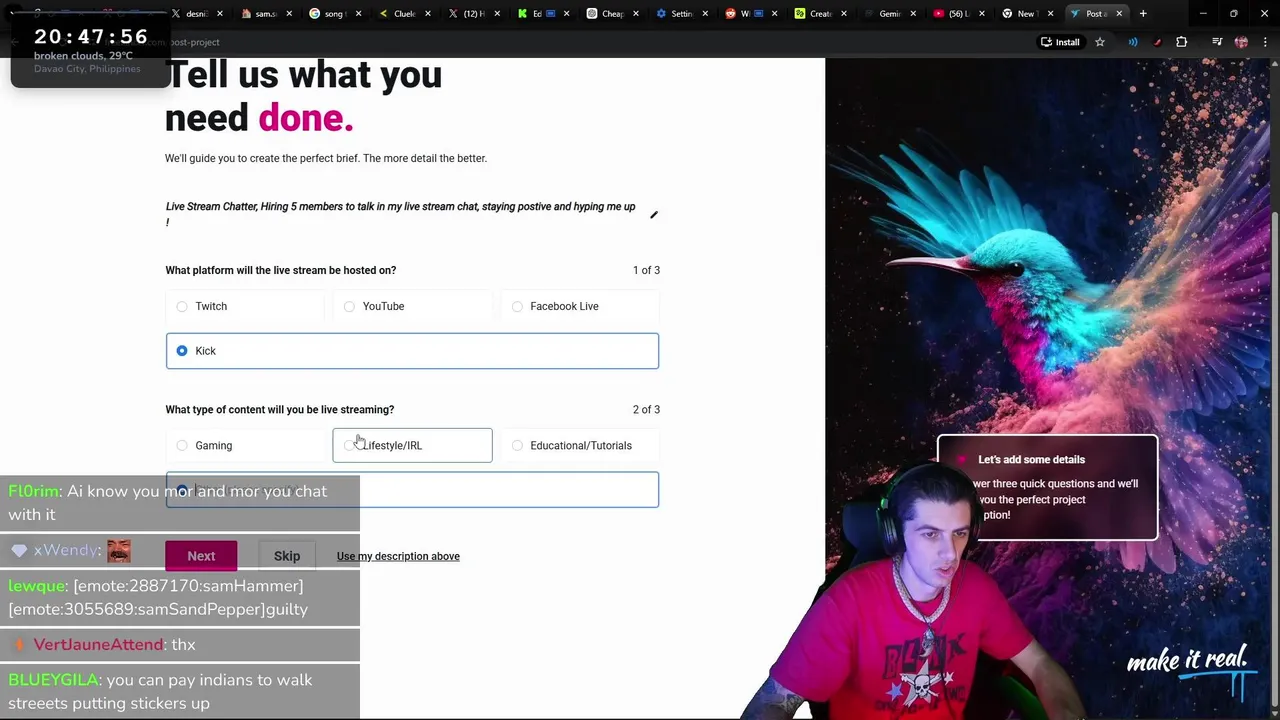This screenshot has height=720, width=1280.
Task: Choose the Facebook Live option
Action: click(580, 306)
